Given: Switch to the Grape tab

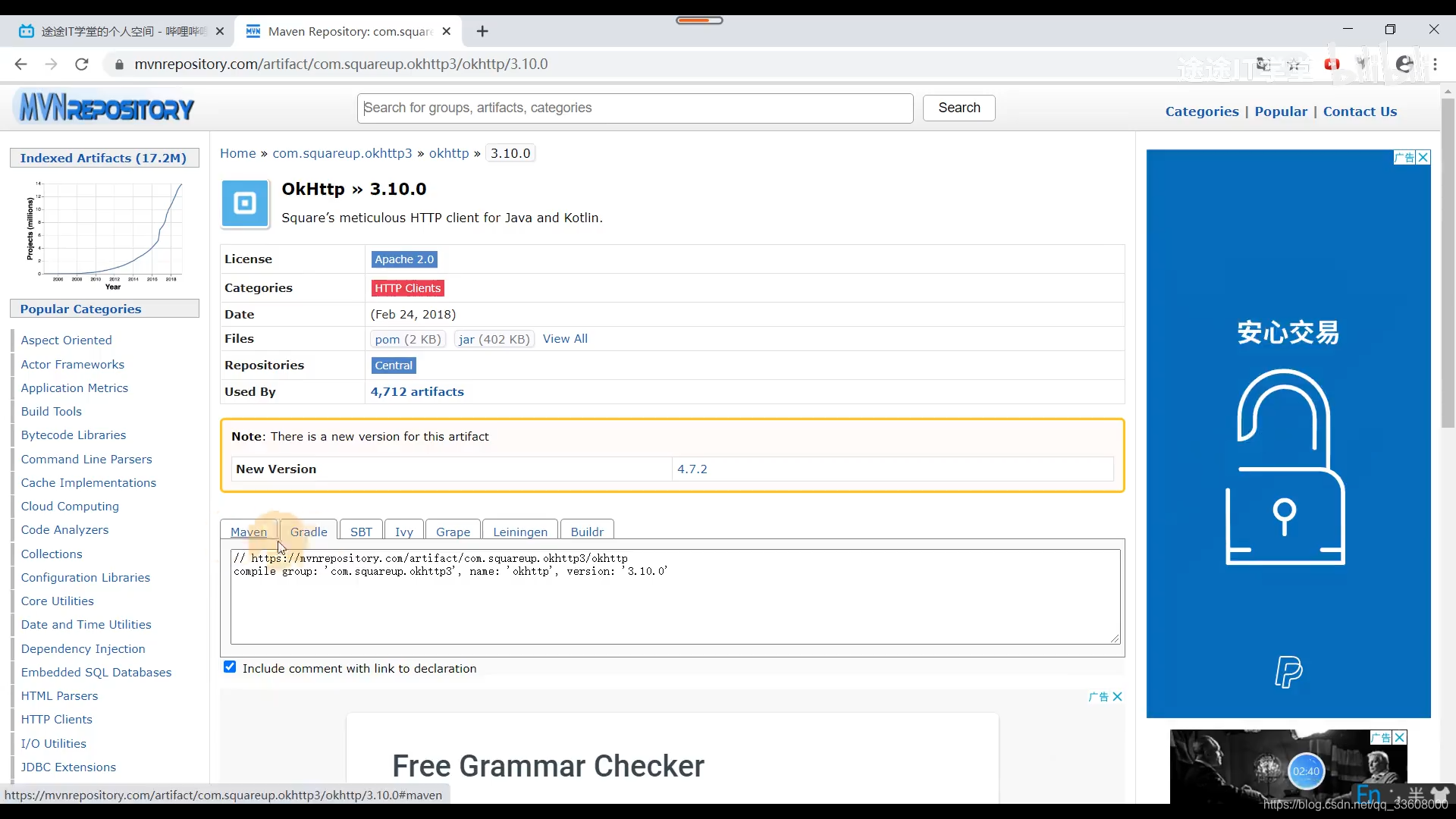Looking at the screenshot, I should (x=453, y=532).
